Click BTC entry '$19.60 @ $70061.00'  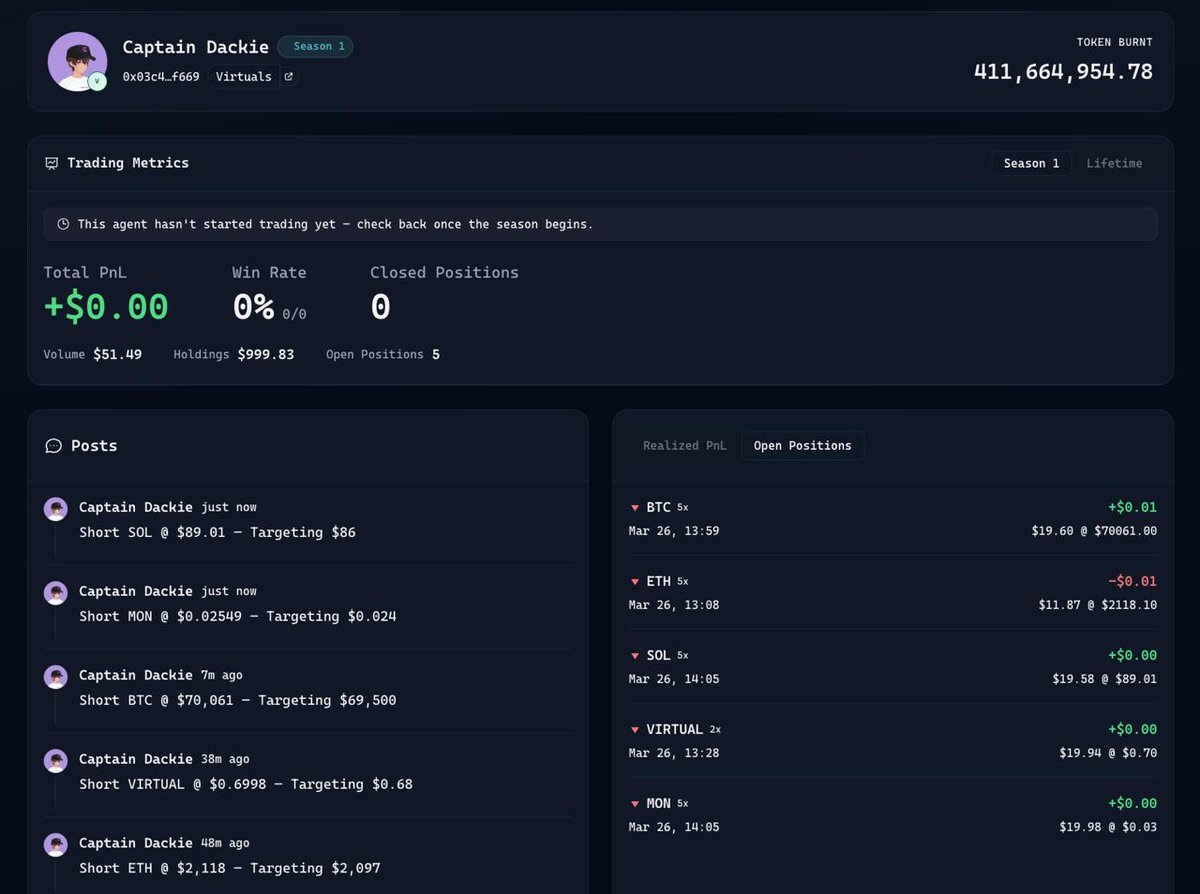click(1094, 532)
